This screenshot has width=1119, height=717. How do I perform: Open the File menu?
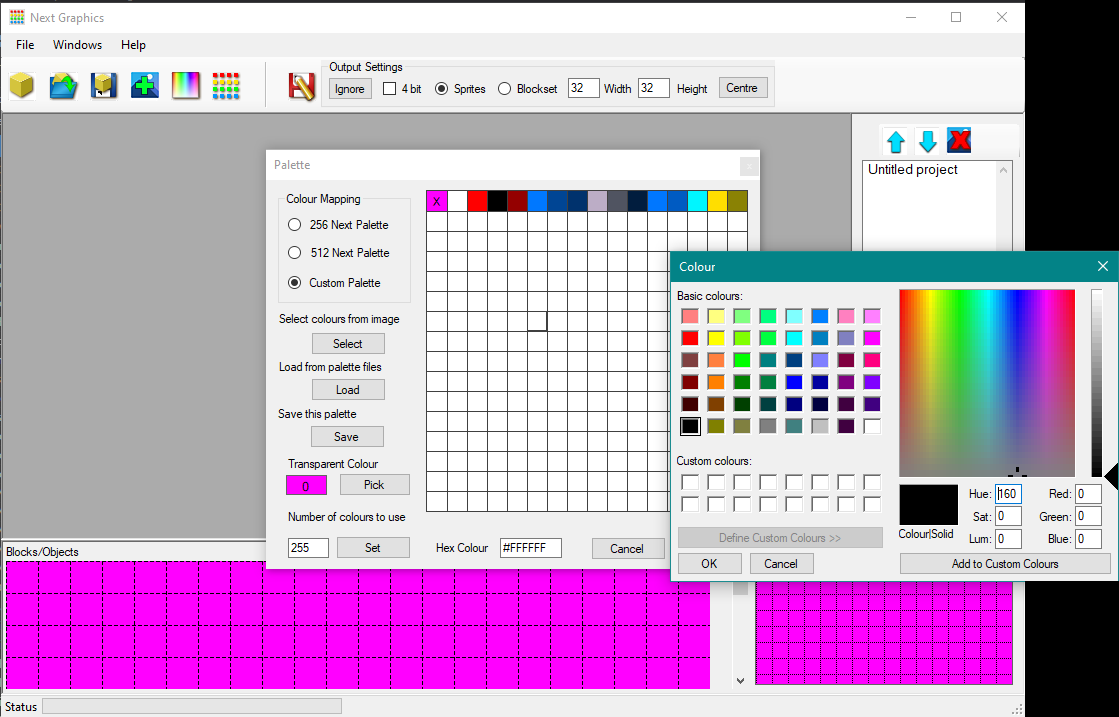[24, 44]
